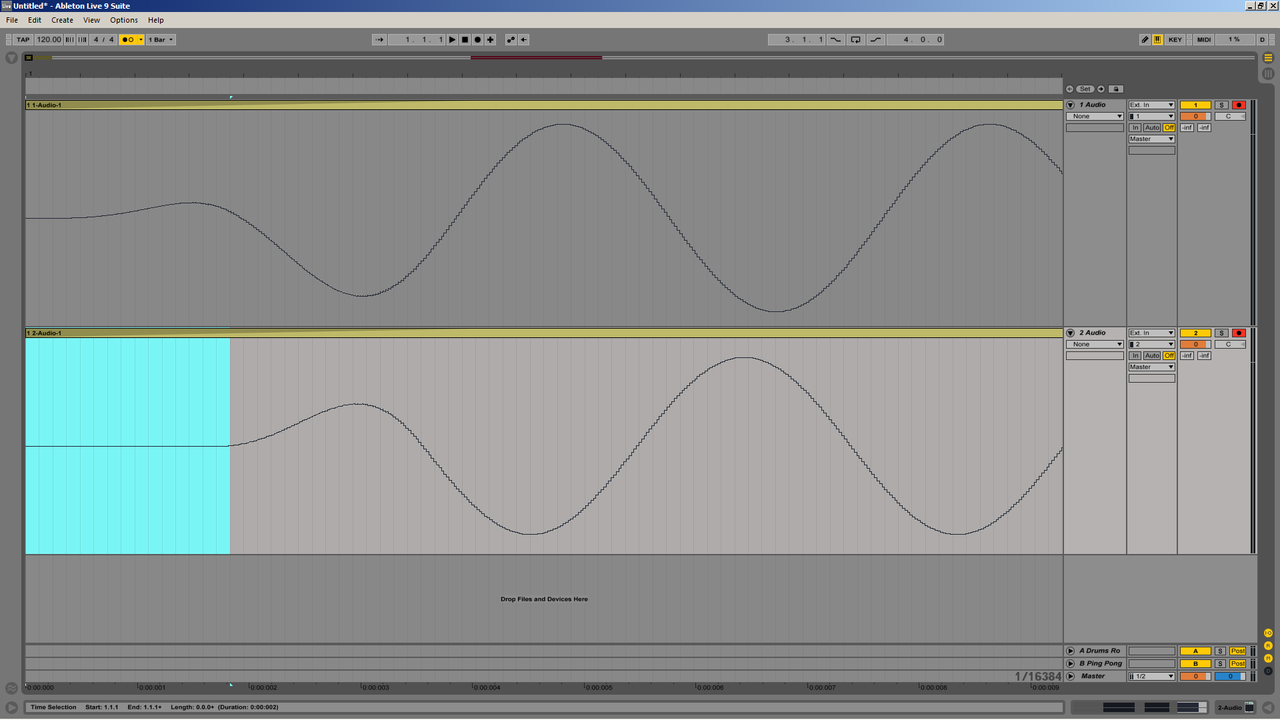Open the View menu
The width and height of the screenshot is (1280, 720).
click(92, 20)
